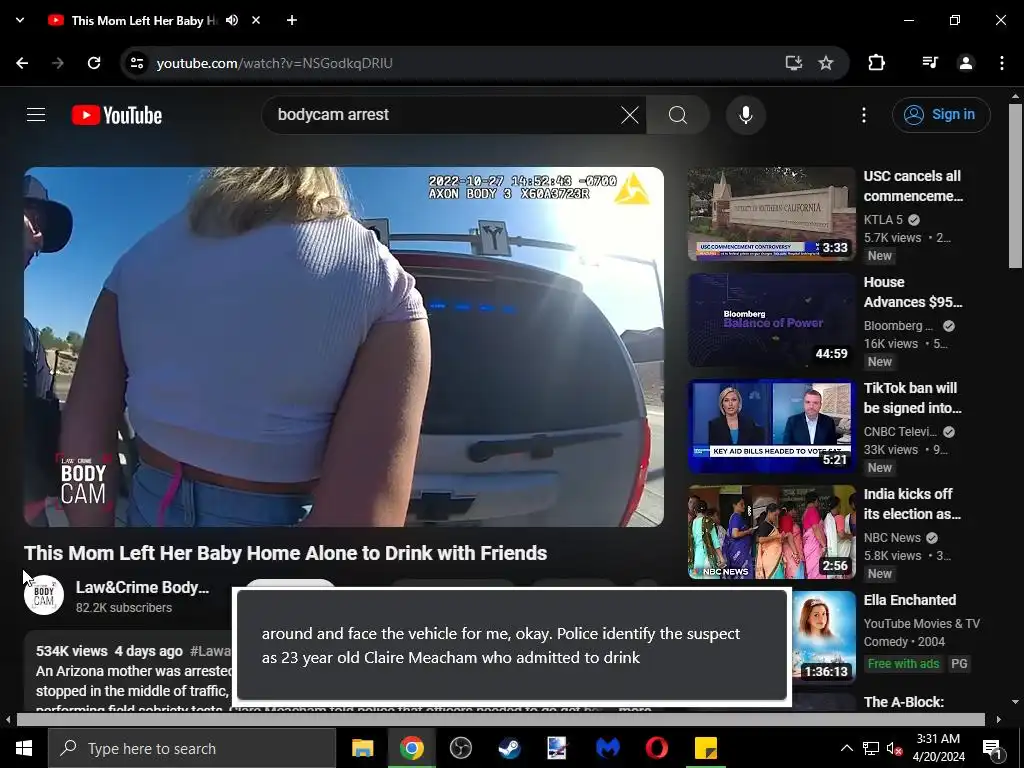Click the NBC News channel name

pos(892,537)
